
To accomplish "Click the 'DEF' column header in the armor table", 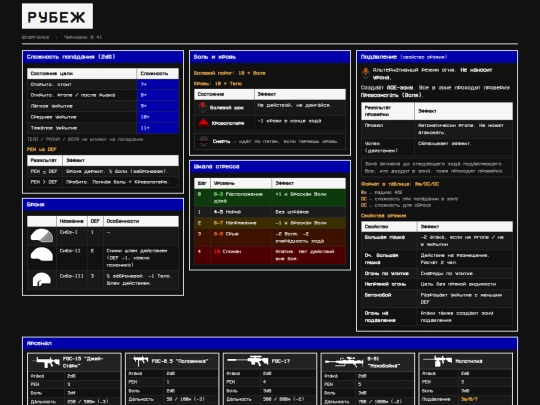I will click(x=95, y=221).
